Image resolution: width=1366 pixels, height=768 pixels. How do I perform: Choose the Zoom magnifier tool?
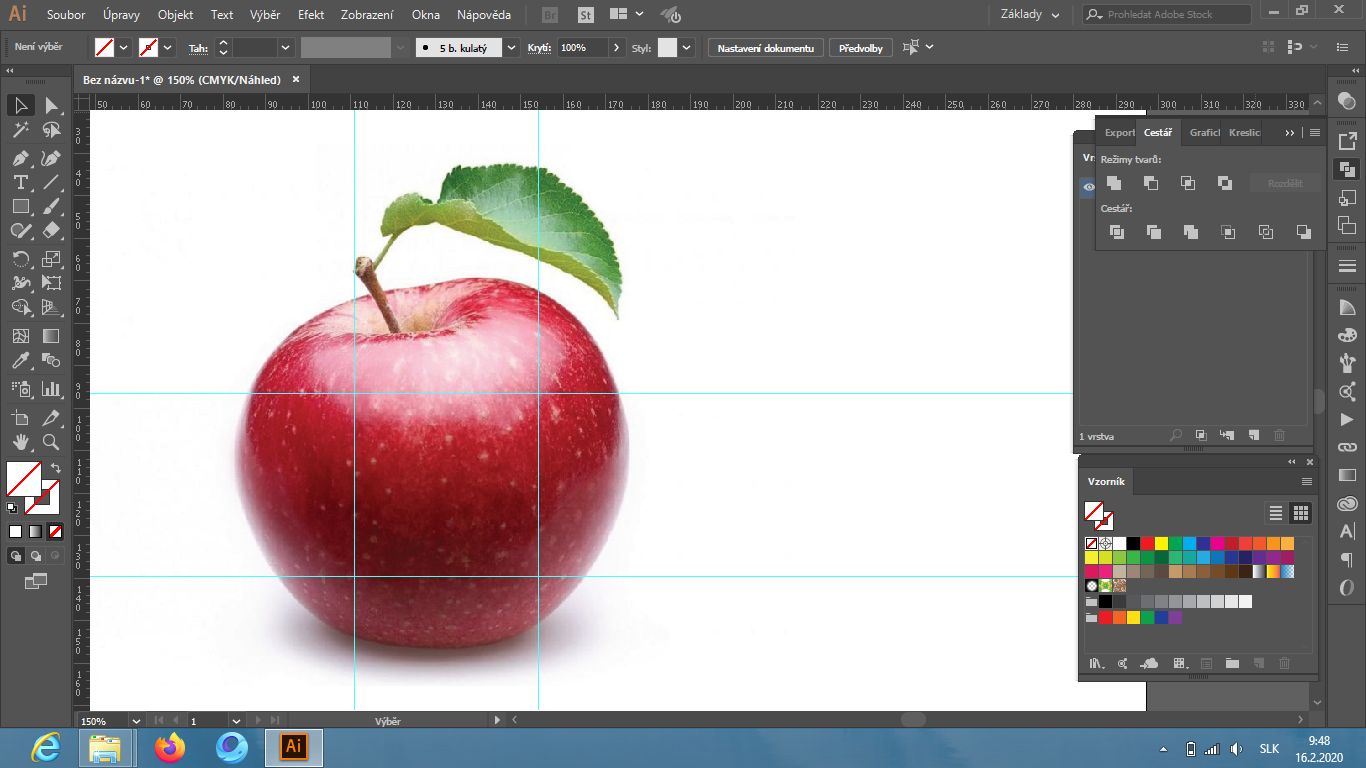click(x=51, y=442)
